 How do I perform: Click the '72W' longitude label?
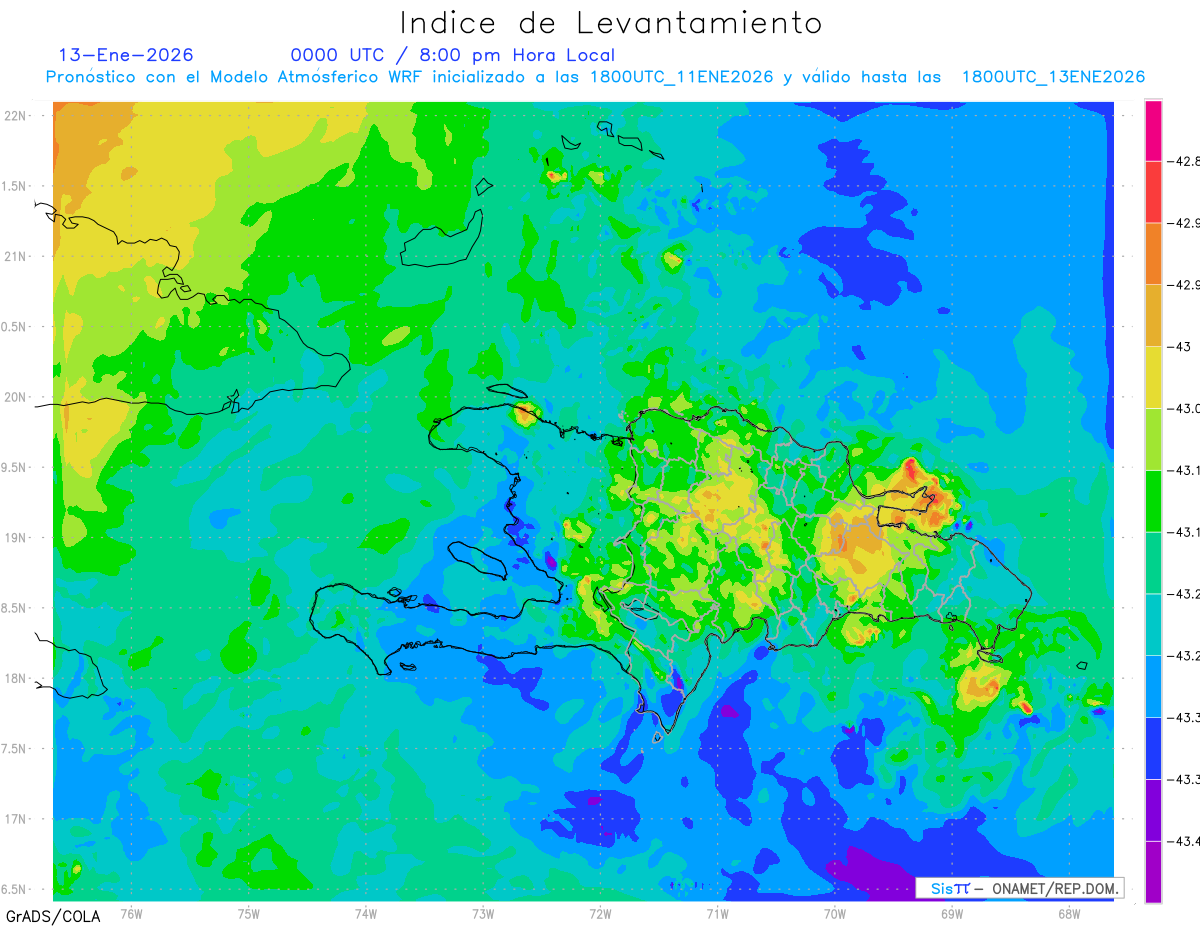click(x=600, y=912)
